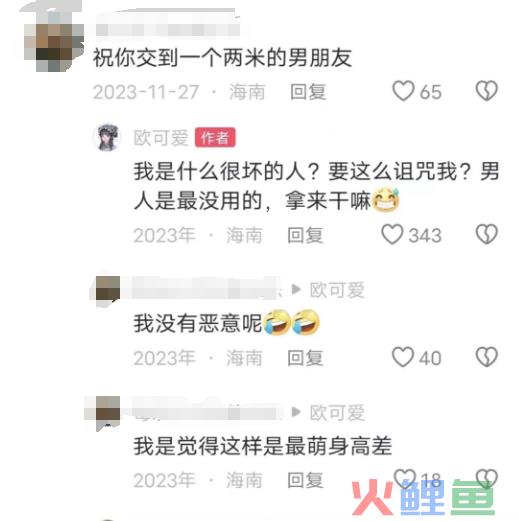The width and height of the screenshot is (519, 521).
Task: Dislike the top comment via broken heart
Action: 486,91
